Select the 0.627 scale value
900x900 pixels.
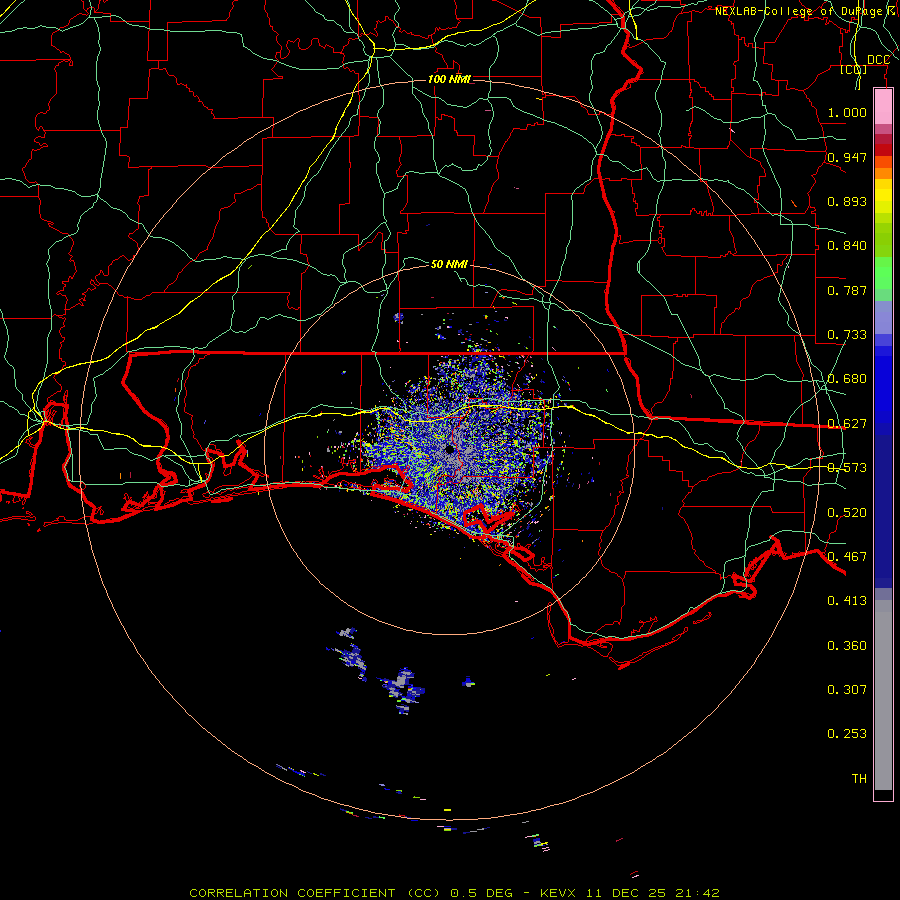click(x=847, y=424)
